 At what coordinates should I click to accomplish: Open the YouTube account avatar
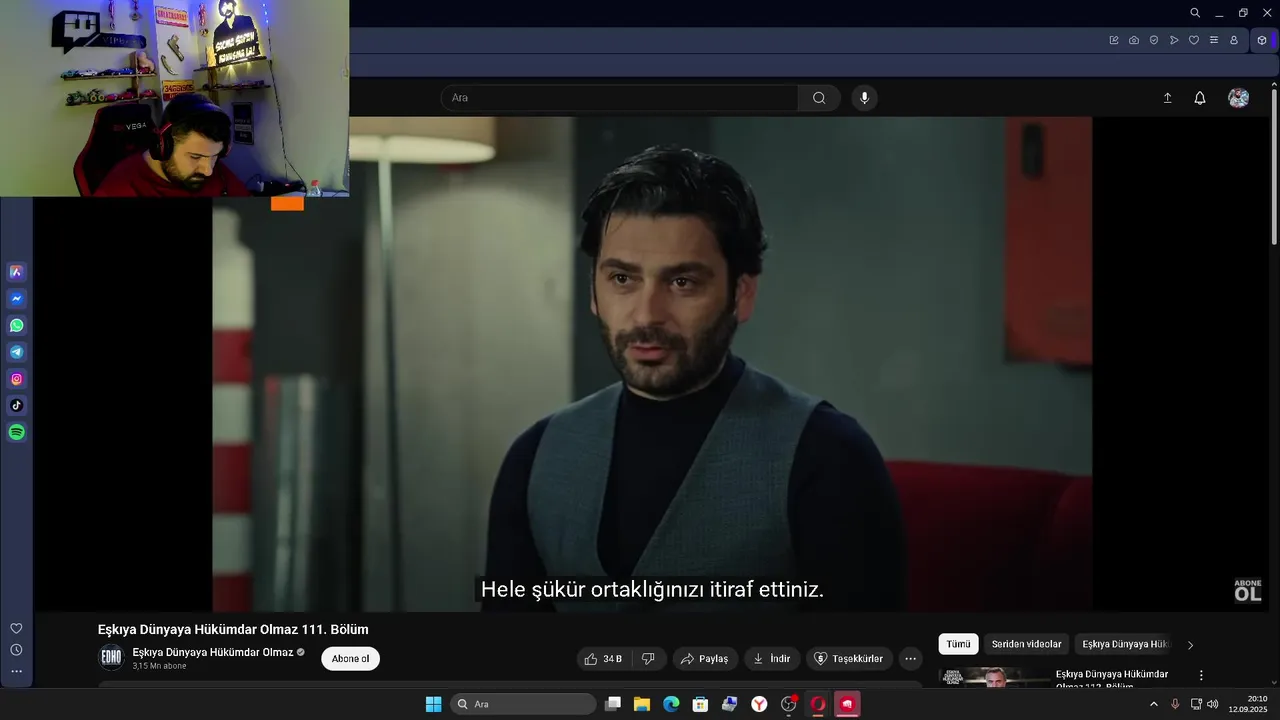[x=1239, y=98]
